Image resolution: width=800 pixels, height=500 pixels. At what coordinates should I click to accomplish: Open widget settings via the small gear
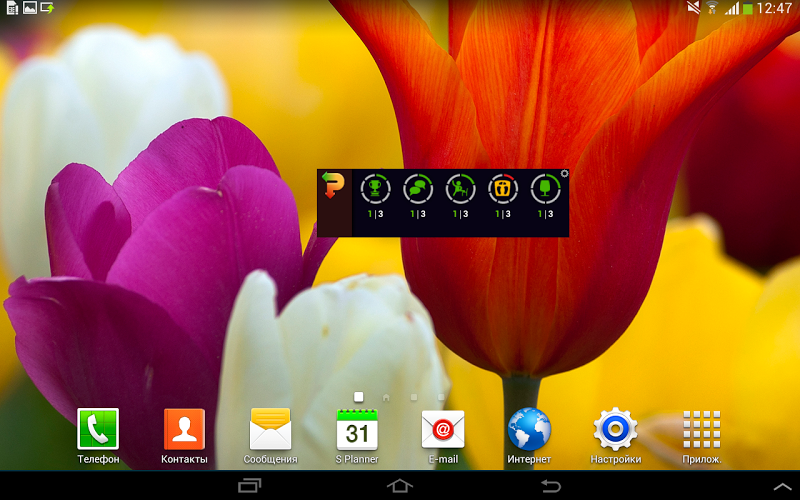click(x=564, y=174)
